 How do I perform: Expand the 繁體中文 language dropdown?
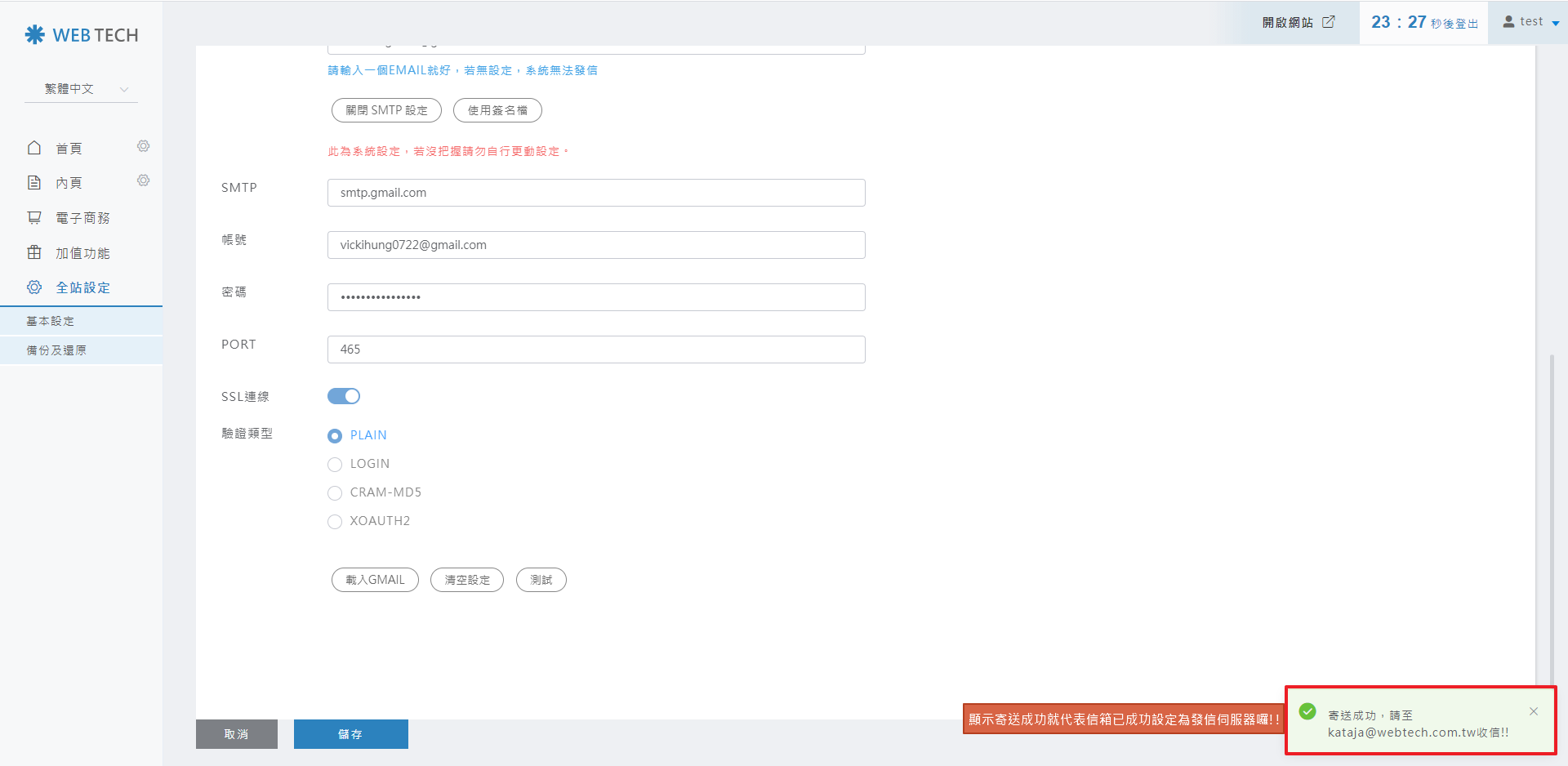click(x=82, y=89)
